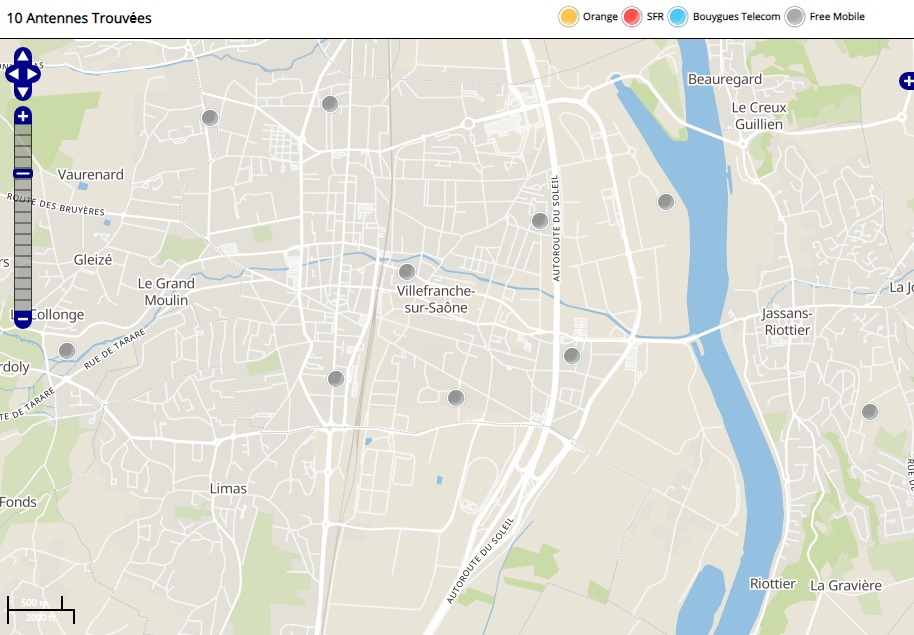
Task: Click the Free Mobile legend label
Action: (x=837, y=17)
